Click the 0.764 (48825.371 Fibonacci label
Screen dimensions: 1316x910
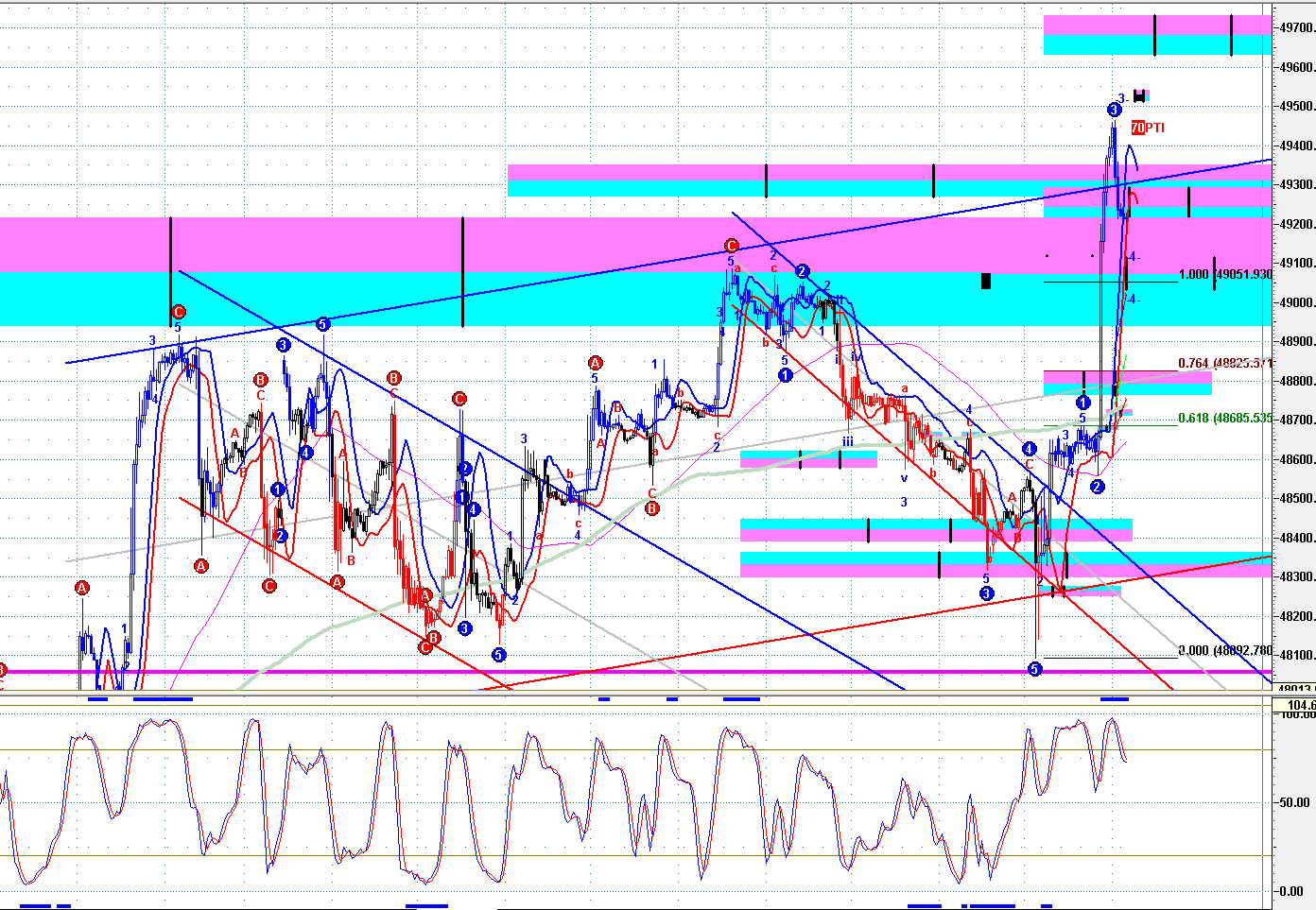1225,364
